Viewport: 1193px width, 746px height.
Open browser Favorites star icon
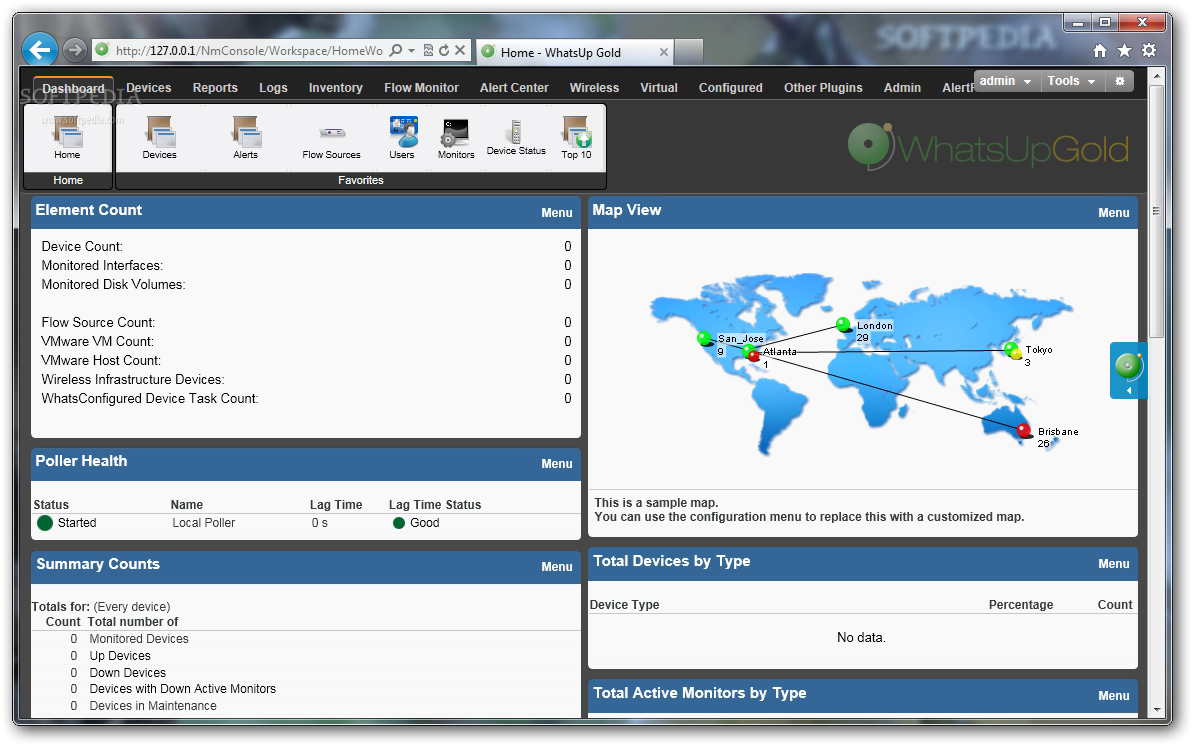tap(1124, 50)
